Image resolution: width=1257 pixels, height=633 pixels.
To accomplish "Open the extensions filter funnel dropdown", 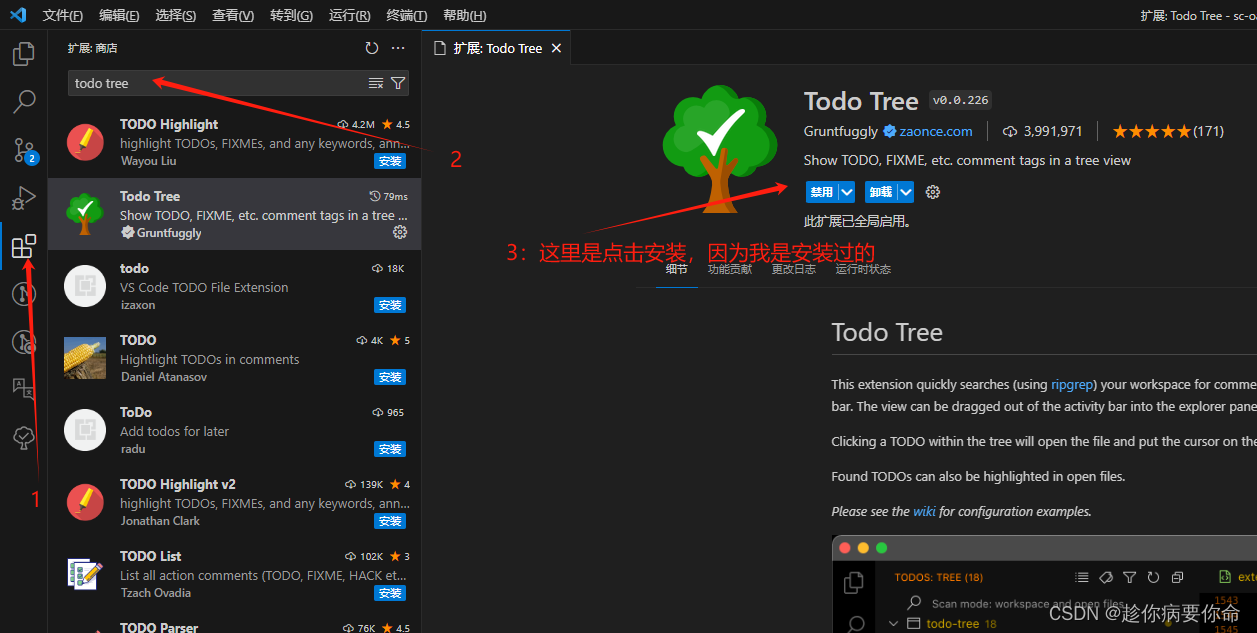I will (397, 83).
